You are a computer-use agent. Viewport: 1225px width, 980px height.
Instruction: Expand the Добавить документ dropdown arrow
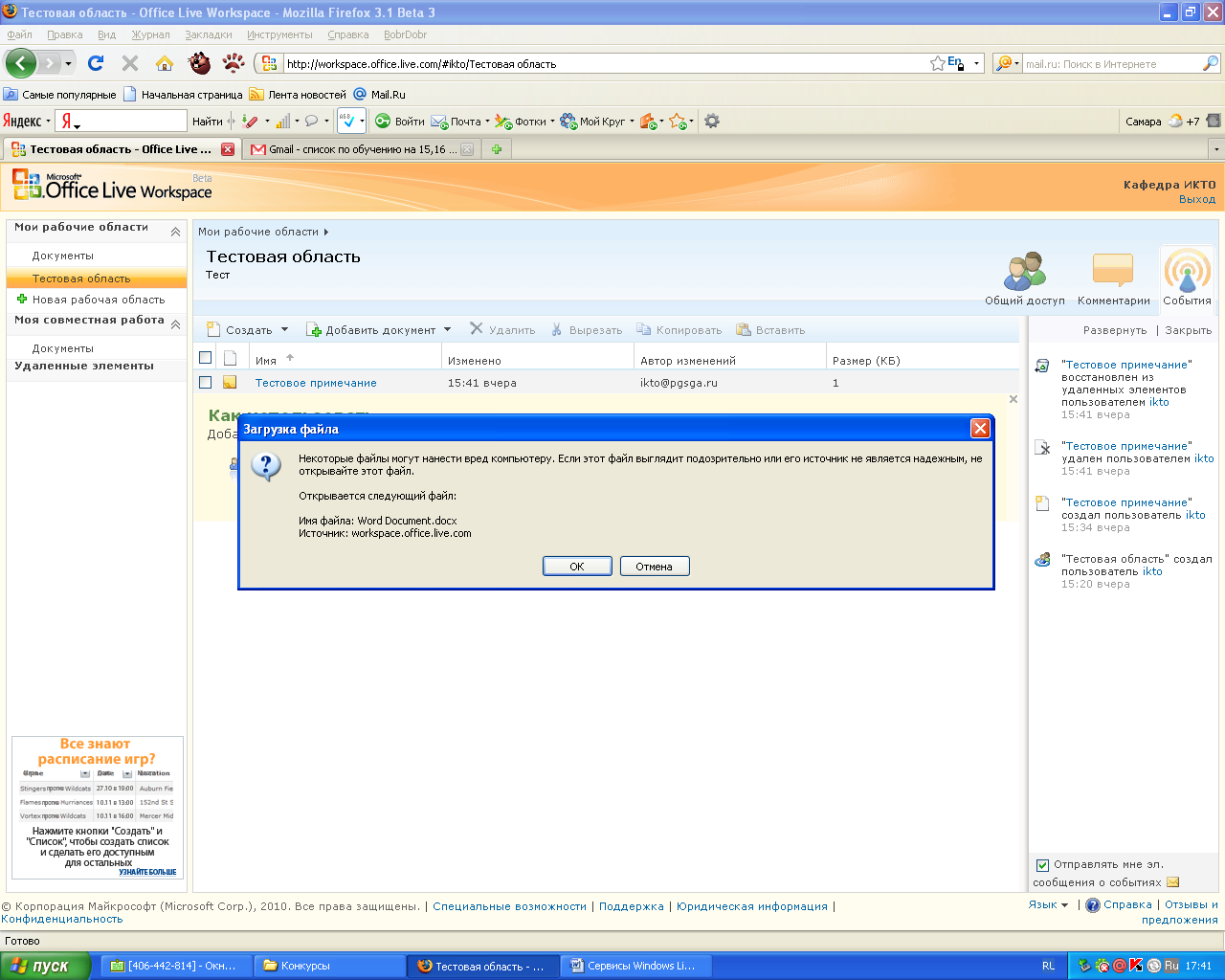447,330
